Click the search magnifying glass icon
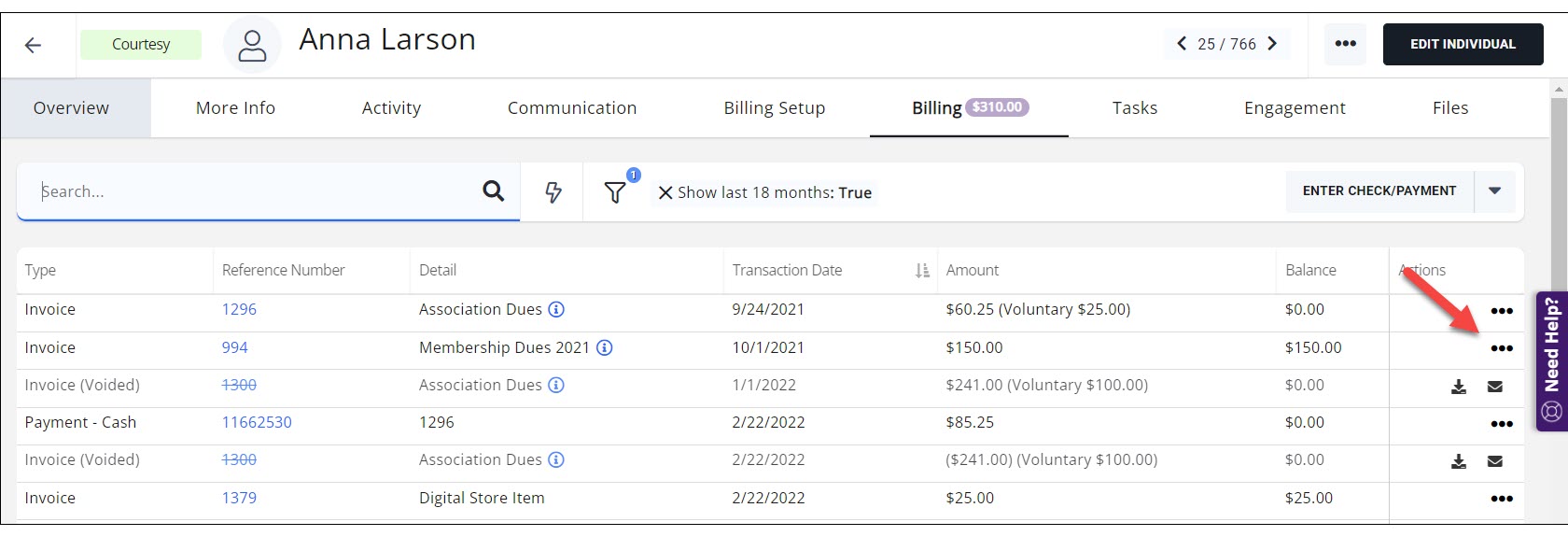This screenshot has width=1568, height=536. [493, 191]
